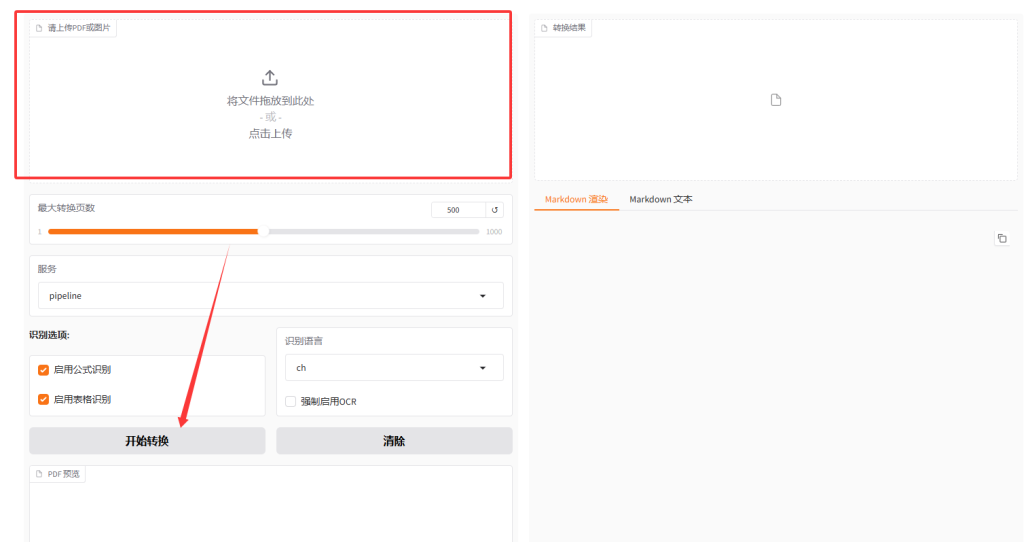The width and height of the screenshot is (1024, 542).
Task: Open the 识别语言 ch dropdown
Action: (x=394, y=368)
